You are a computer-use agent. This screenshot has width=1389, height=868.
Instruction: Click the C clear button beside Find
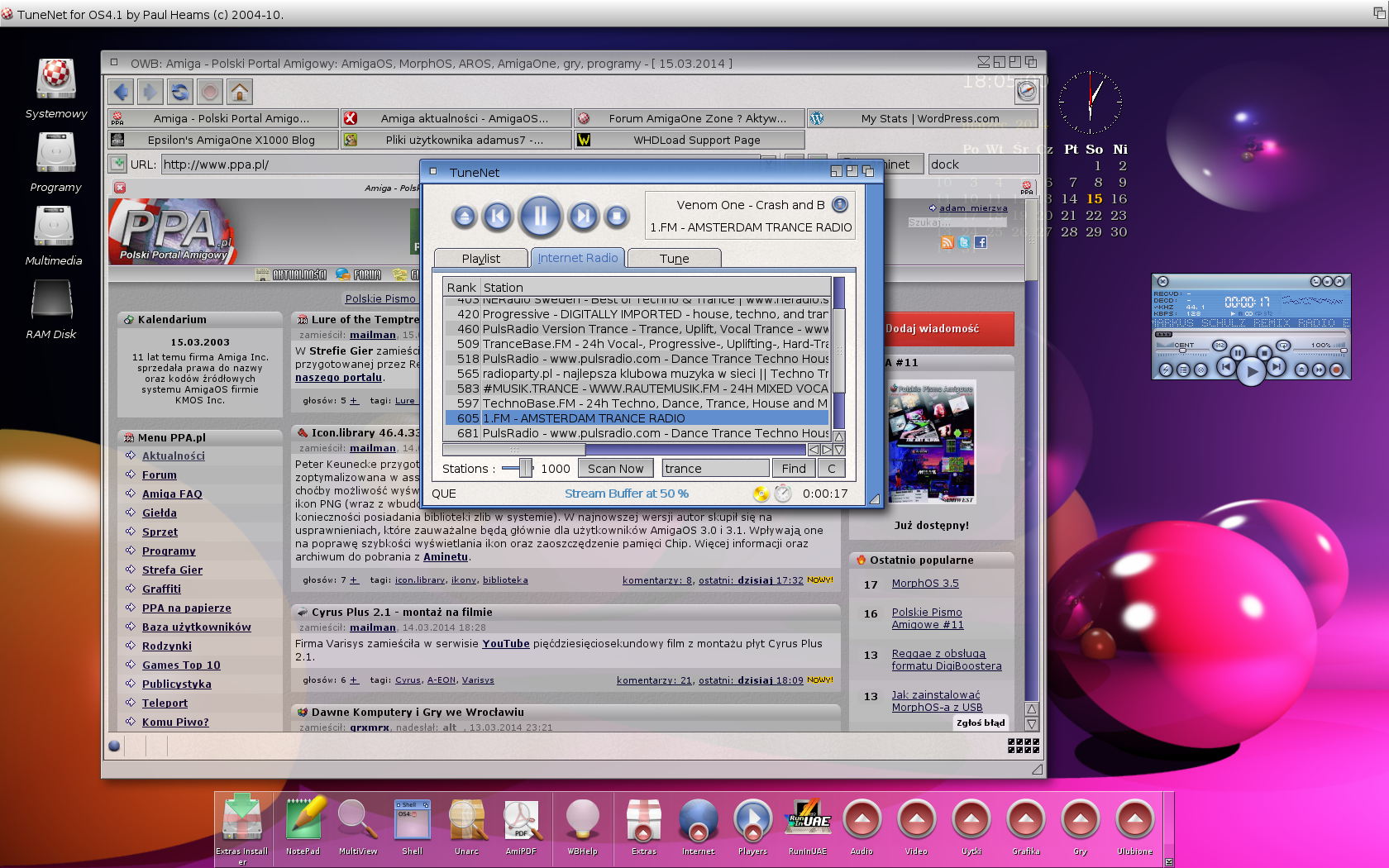coord(832,469)
